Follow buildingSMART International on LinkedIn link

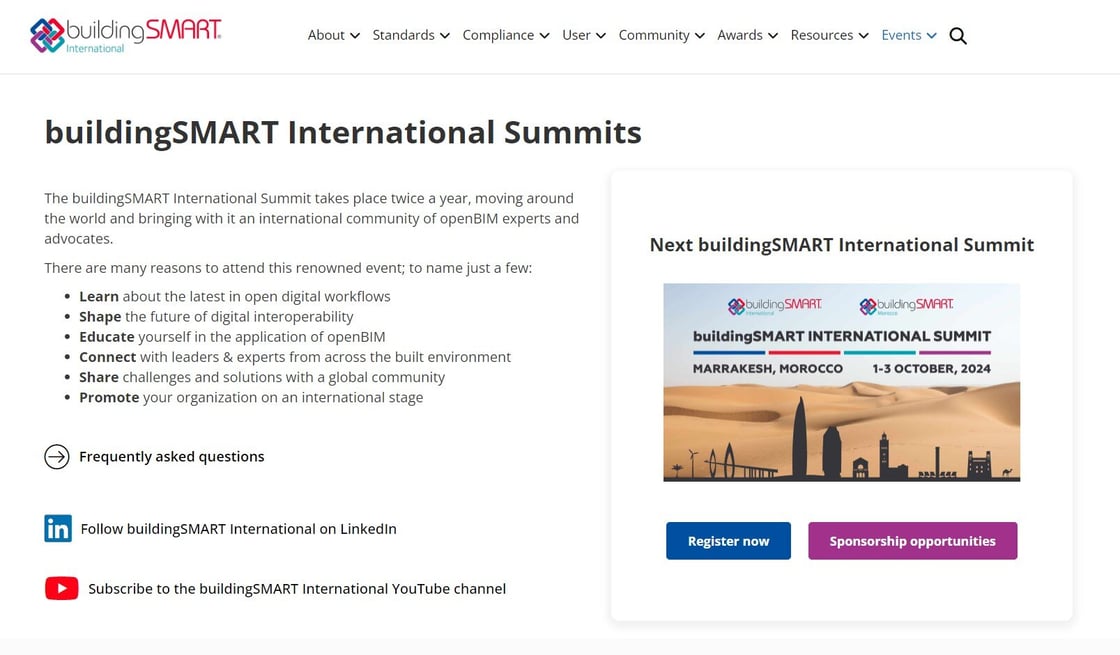tap(239, 529)
